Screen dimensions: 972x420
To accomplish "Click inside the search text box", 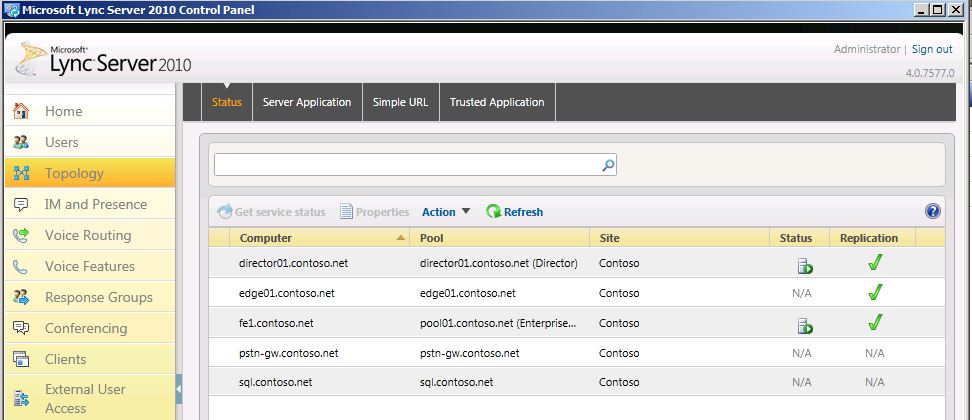I will pyautogui.click(x=407, y=165).
